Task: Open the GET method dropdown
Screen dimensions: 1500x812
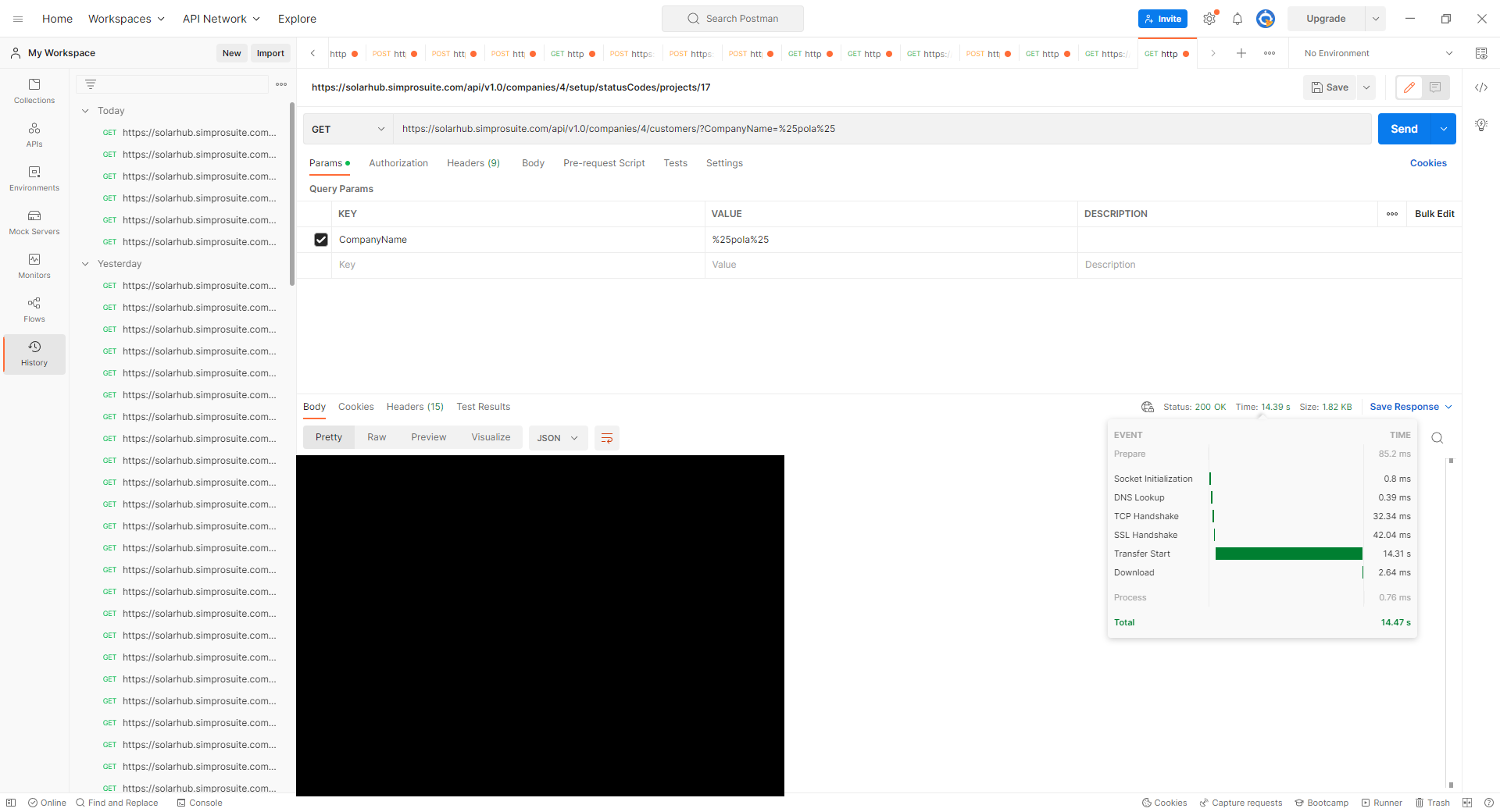Action: [348, 129]
